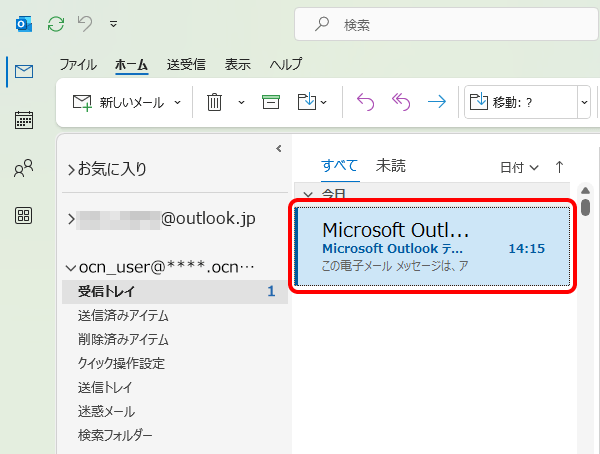Show only 未読 unread messages

click(391, 166)
